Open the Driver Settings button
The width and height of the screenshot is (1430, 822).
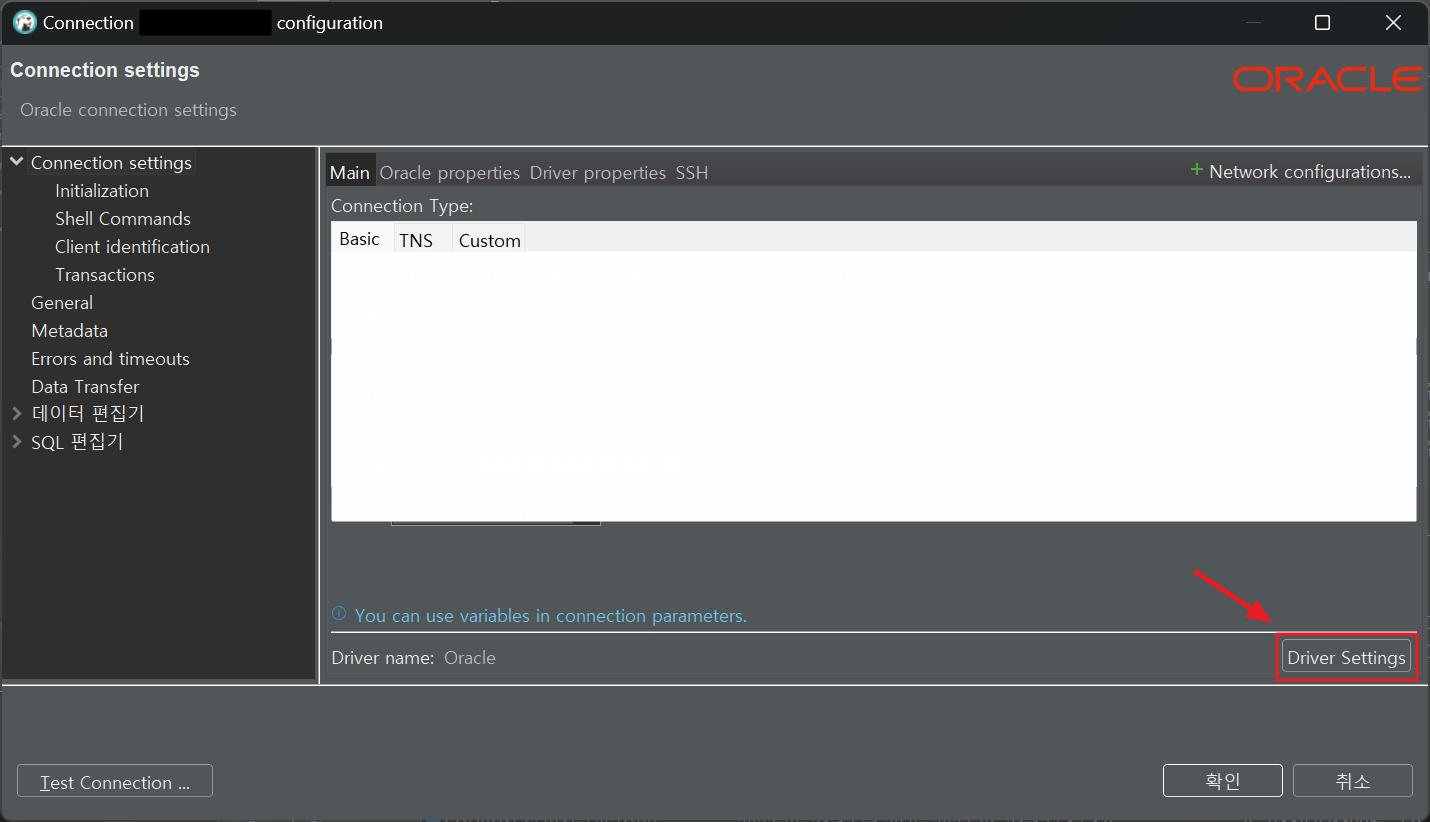click(1346, 657)
